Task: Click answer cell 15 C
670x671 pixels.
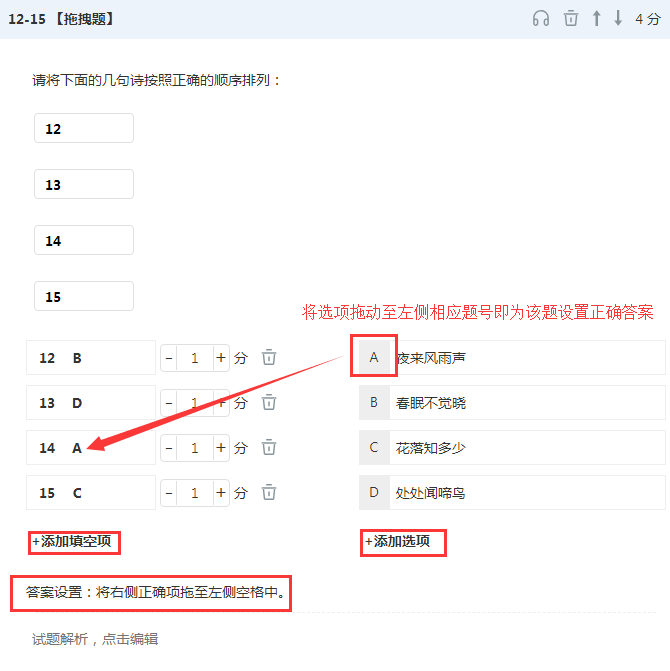Action: click(x=91, y=492)
